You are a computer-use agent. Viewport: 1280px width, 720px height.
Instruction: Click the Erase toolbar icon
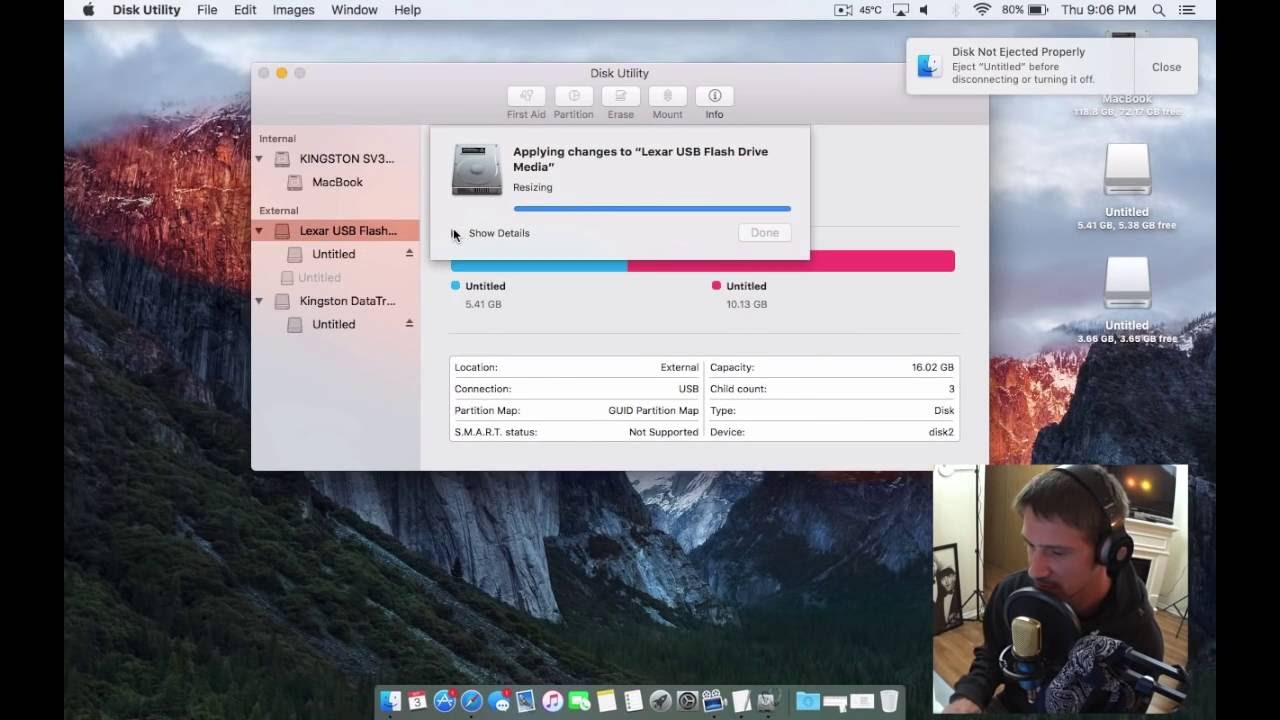tap(621, 96)
